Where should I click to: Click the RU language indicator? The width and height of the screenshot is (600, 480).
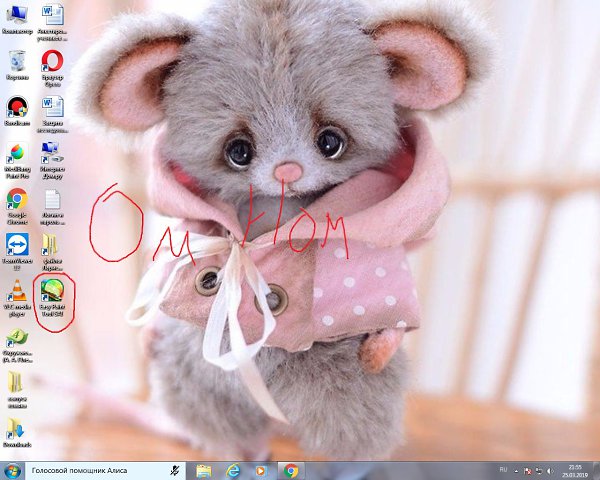pyautogui.click(x=503, y=470)
